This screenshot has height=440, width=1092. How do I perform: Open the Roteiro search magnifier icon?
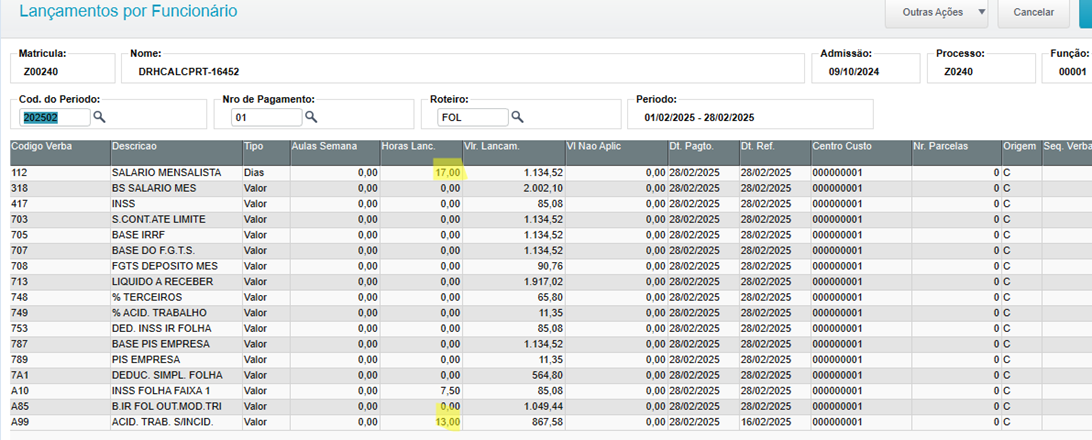tap(517, 117)
